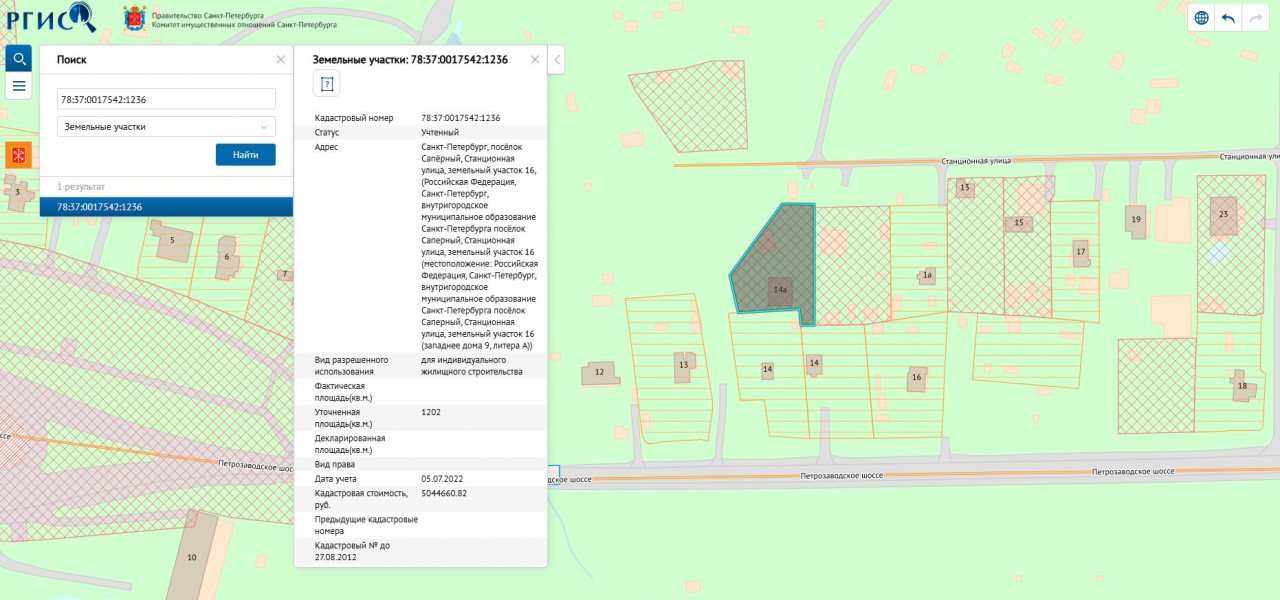Click the globe full-extent icon
Viewport: 1280px width, 600px height.
point(1201,18)
